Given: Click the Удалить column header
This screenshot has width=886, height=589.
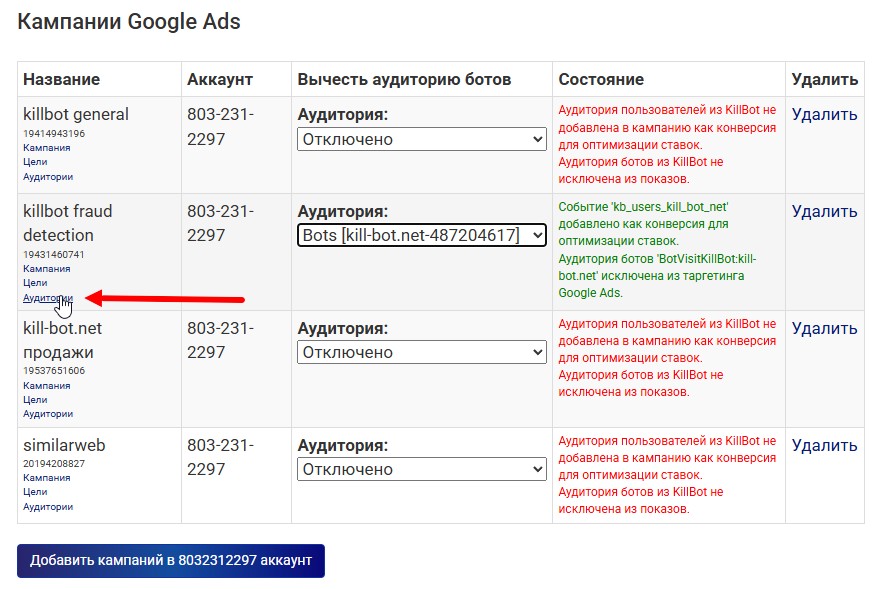Looking at the screenshot, I should click(x=824, y=79).
